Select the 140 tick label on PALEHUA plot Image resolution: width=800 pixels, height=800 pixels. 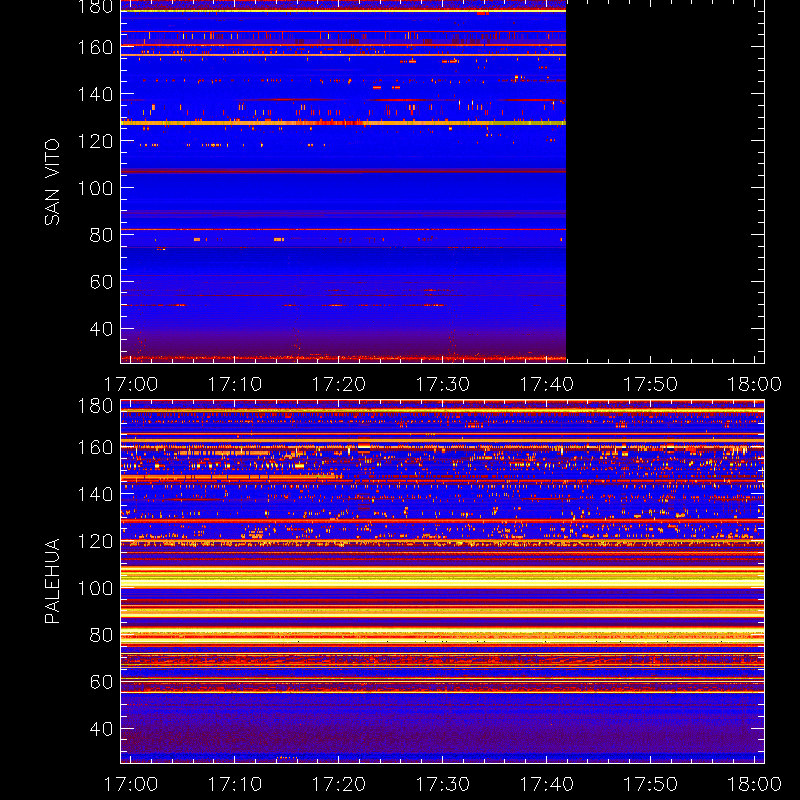[x=95, y=494]
